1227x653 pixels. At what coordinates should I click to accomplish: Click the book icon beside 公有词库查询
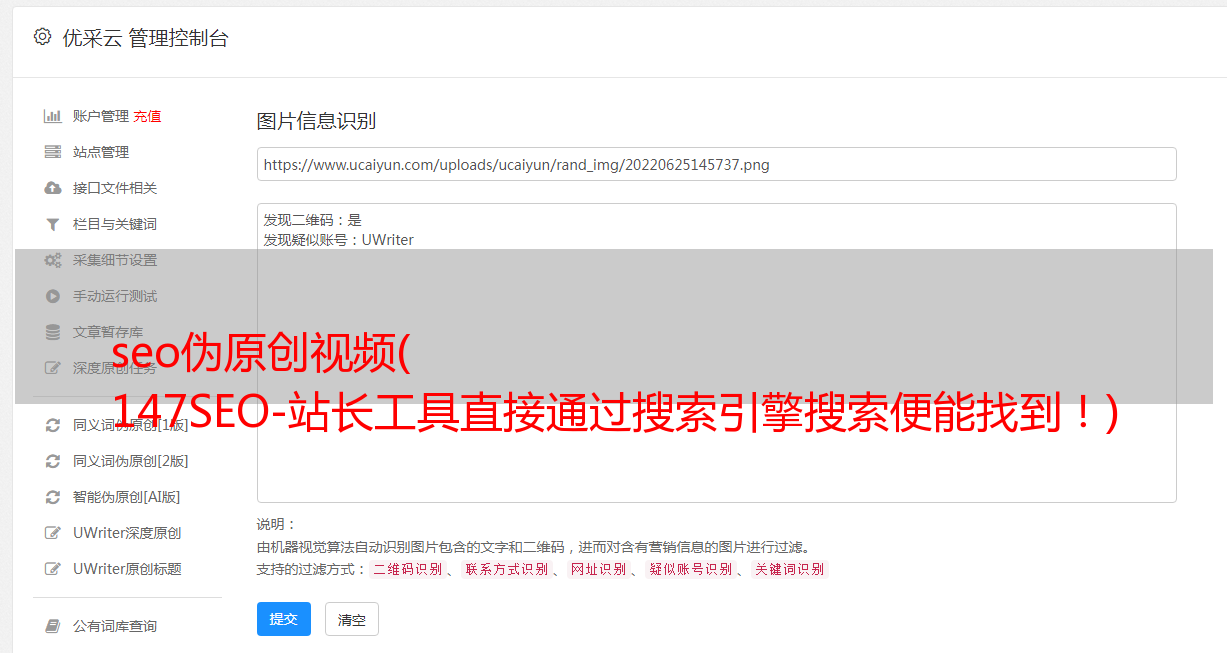(53, 626)
